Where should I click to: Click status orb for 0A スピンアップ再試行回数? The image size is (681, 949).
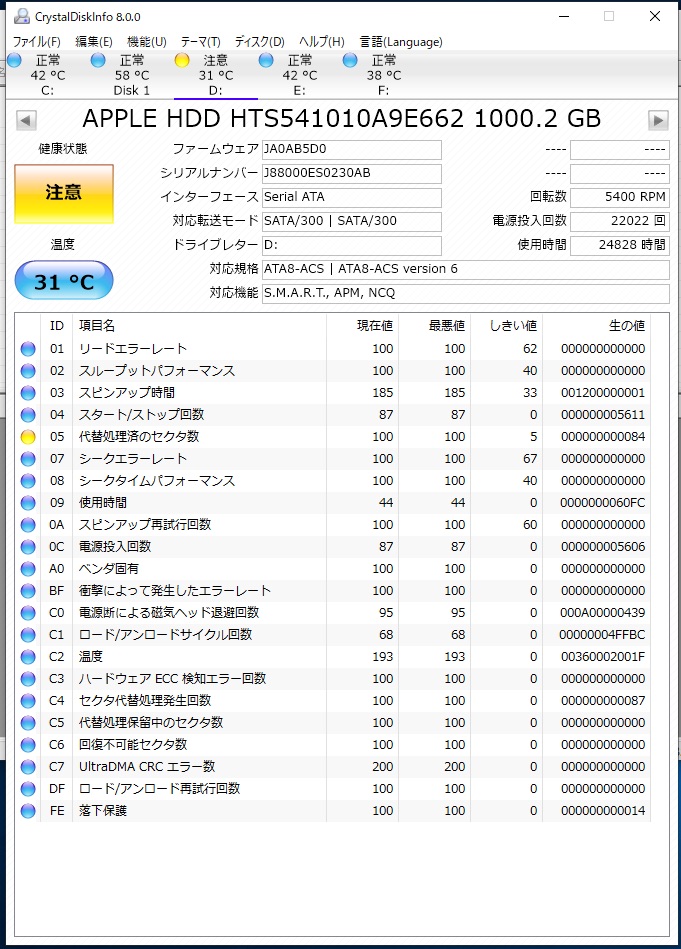[28, 525]
